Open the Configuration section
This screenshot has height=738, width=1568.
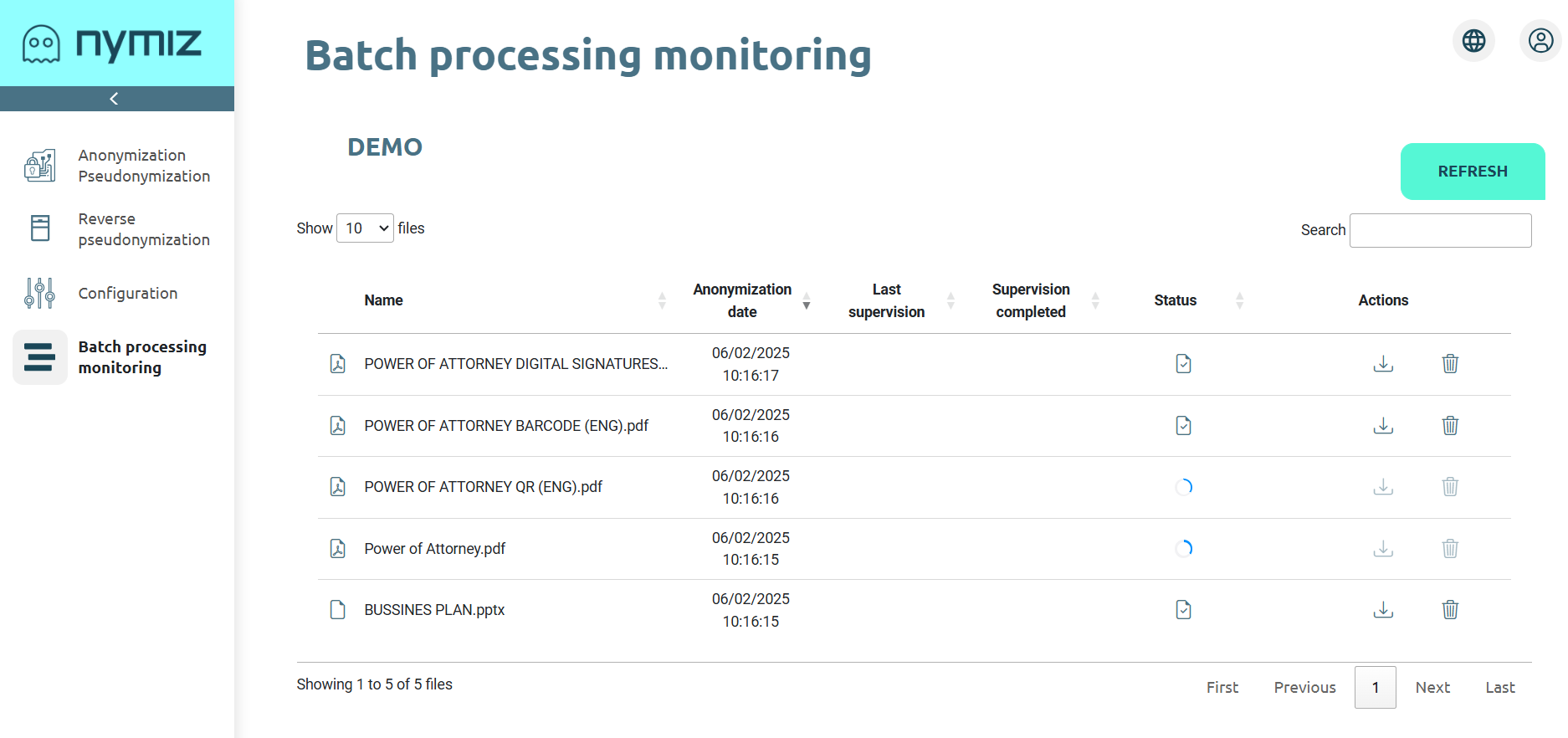click(127, 294)
